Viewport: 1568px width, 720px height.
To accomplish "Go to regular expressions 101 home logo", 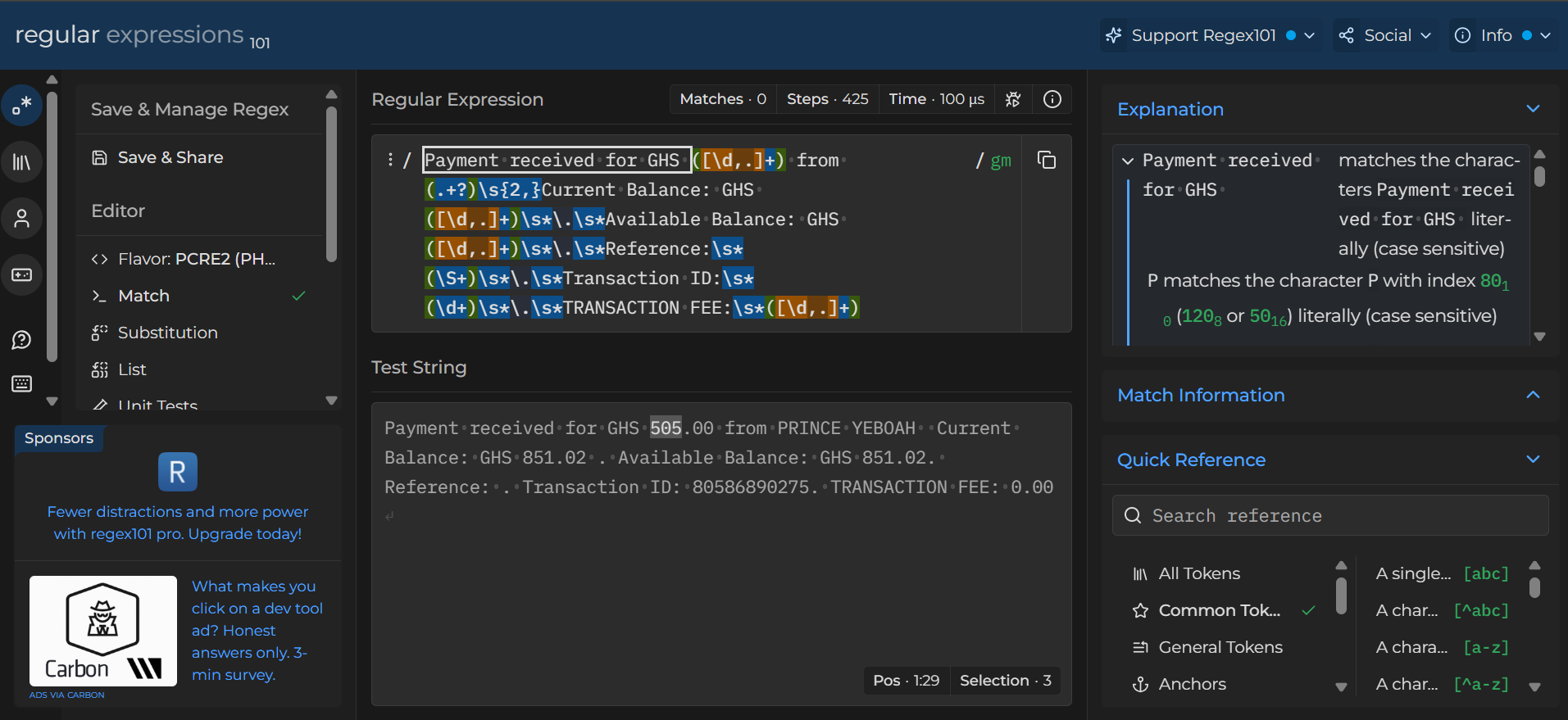I will pyautogui.click(x=143, y=35).
